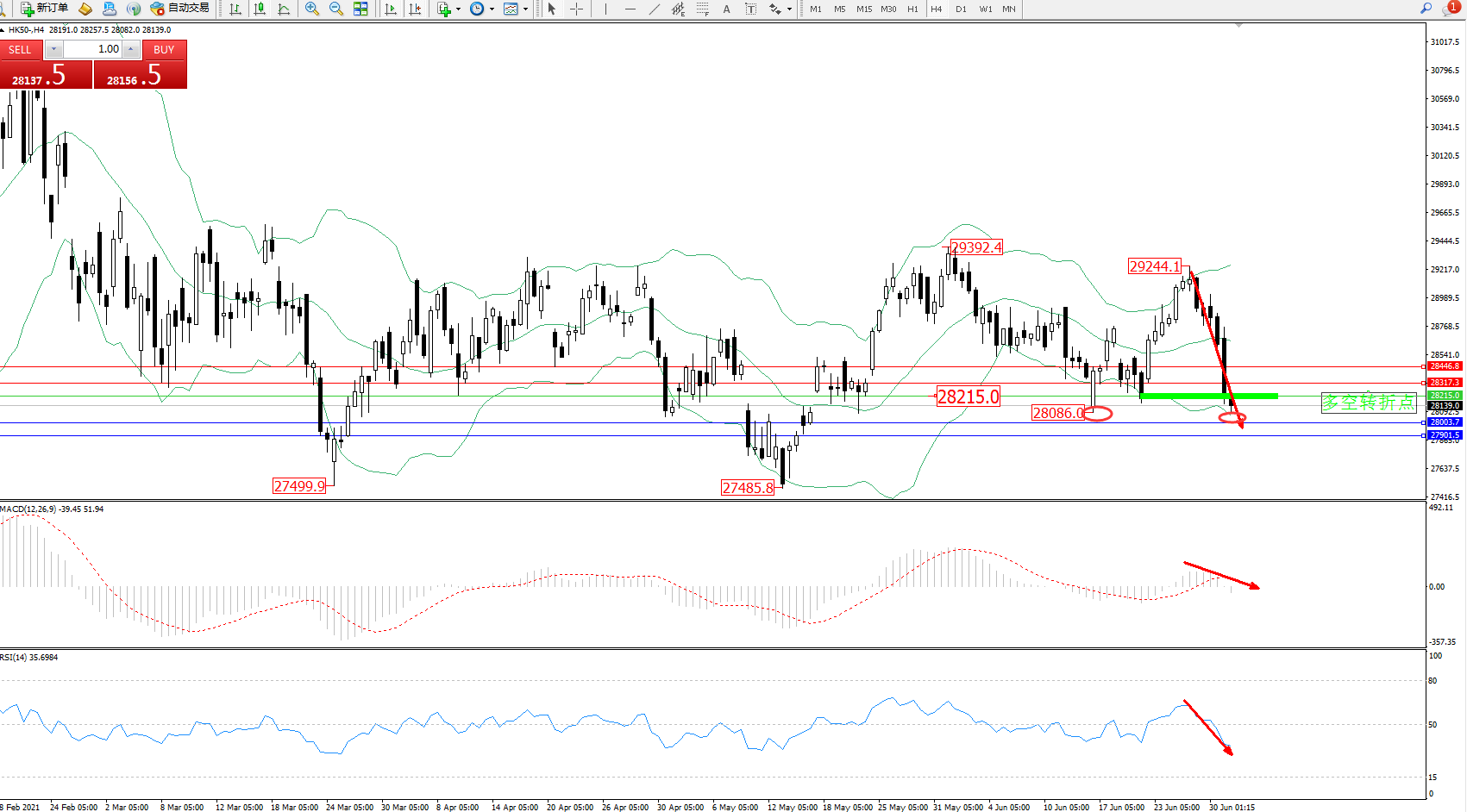Open the tile windows grid icon
This screenshot has width=1467, height=812.
coord(360,9)
